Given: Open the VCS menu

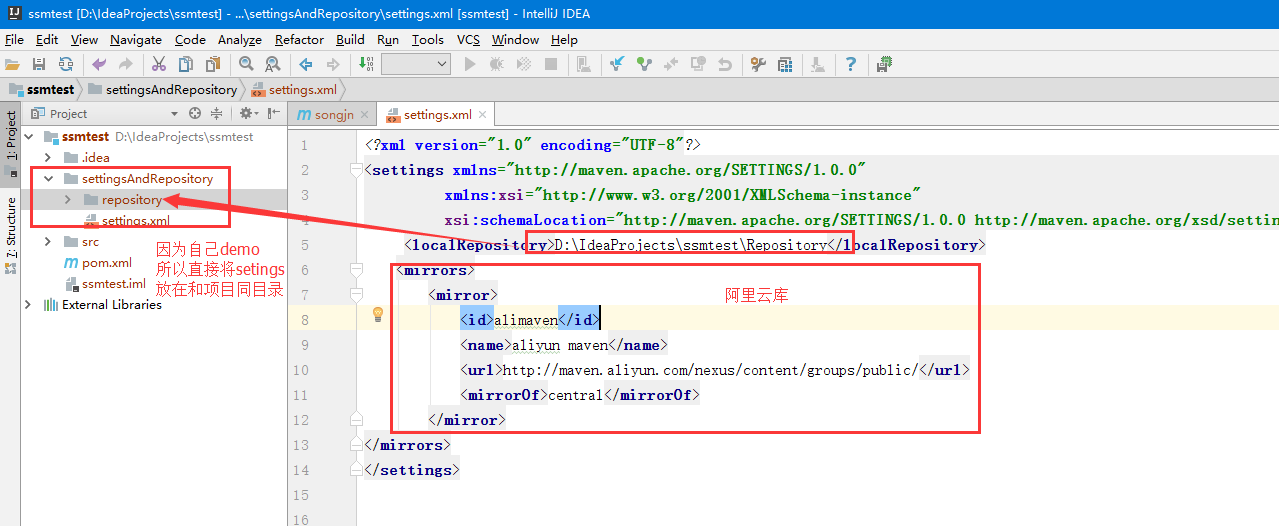Looking at the screenshot, I should click(469, 40).
